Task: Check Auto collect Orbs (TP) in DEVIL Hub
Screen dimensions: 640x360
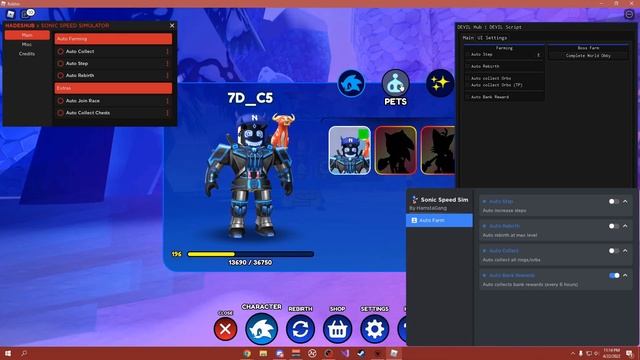Action: (467, 85)
